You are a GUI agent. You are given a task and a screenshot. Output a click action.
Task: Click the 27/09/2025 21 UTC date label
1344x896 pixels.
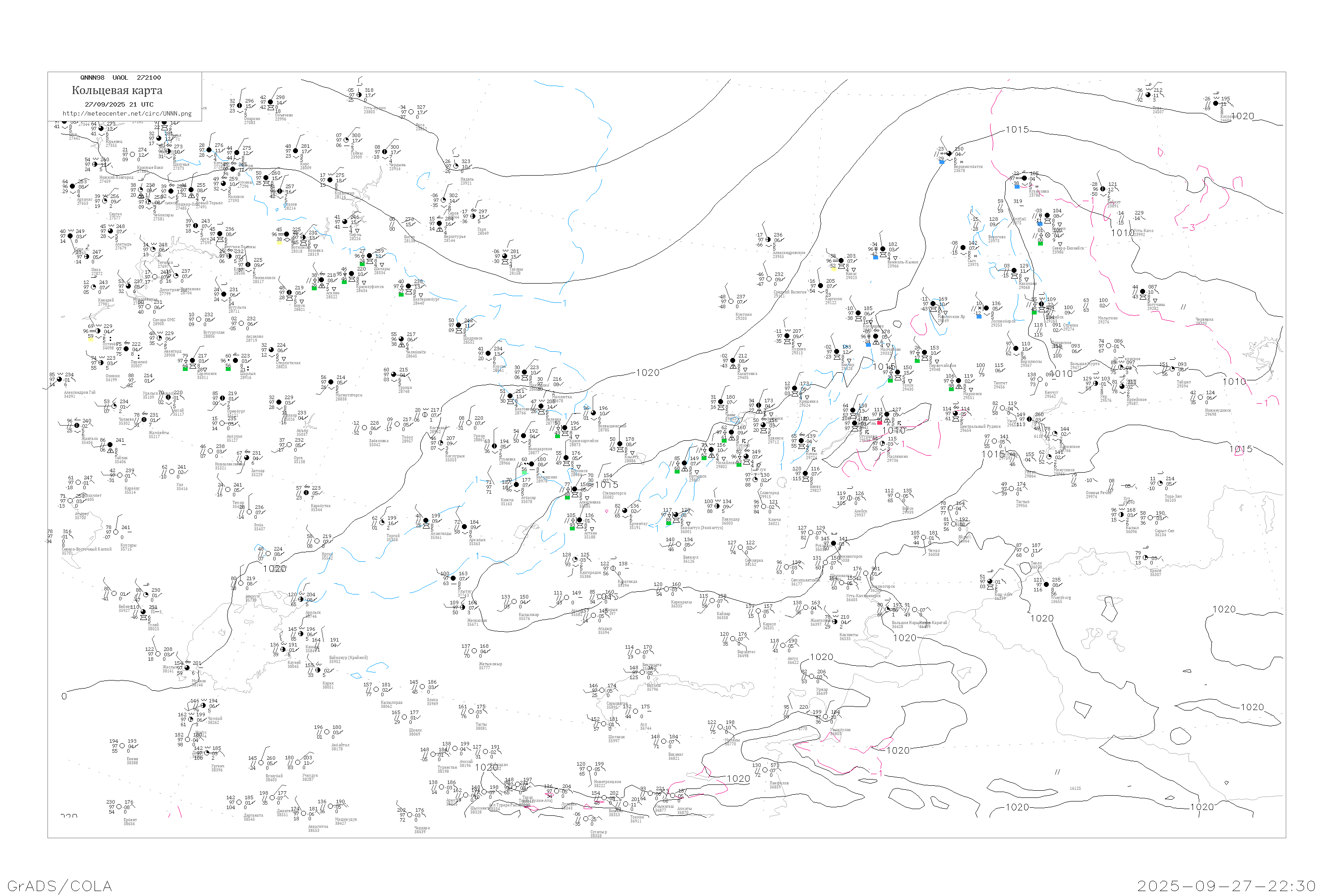(119, 104)
